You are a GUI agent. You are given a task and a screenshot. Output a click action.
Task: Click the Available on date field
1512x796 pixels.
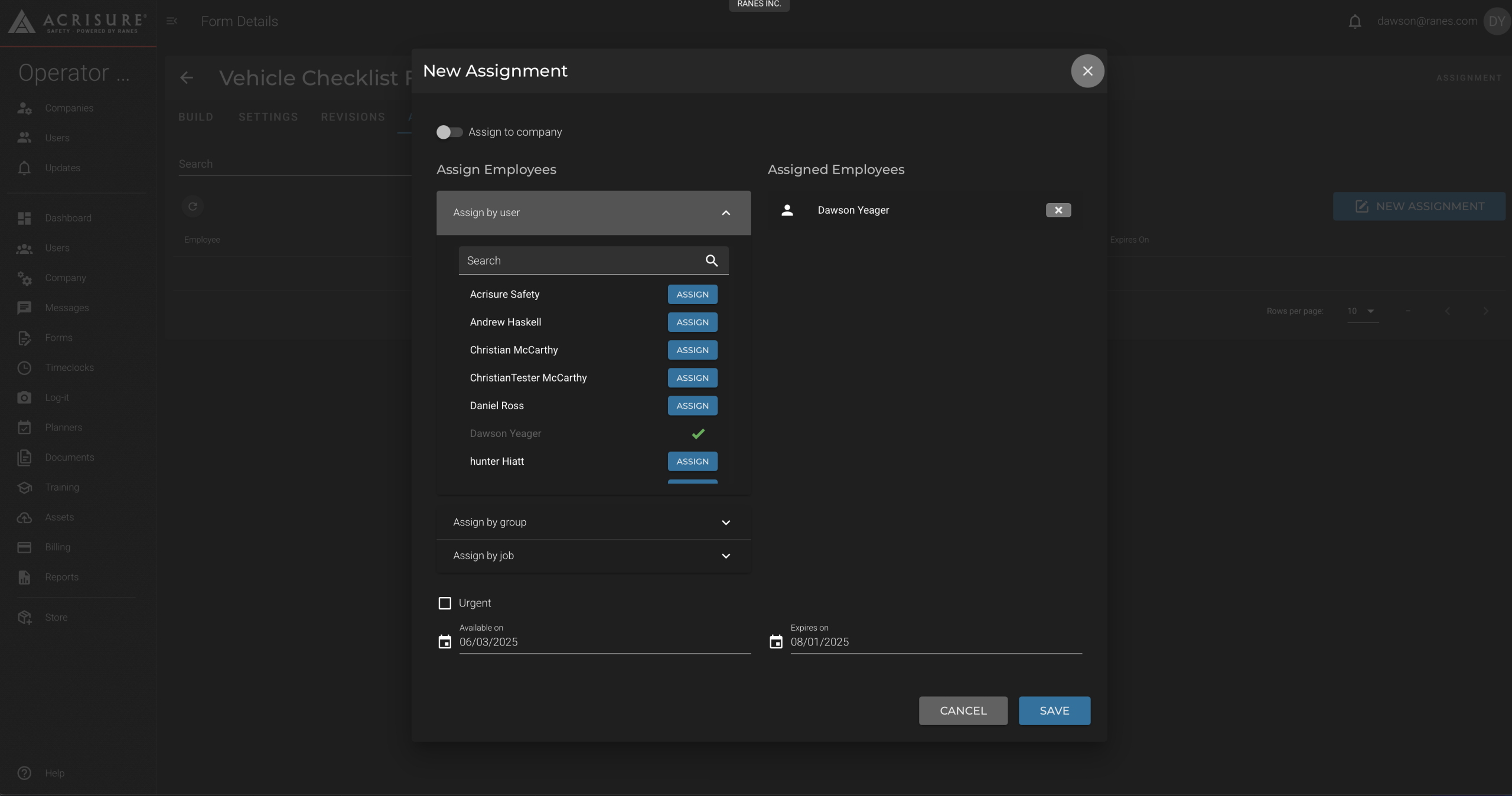(605, 642)
